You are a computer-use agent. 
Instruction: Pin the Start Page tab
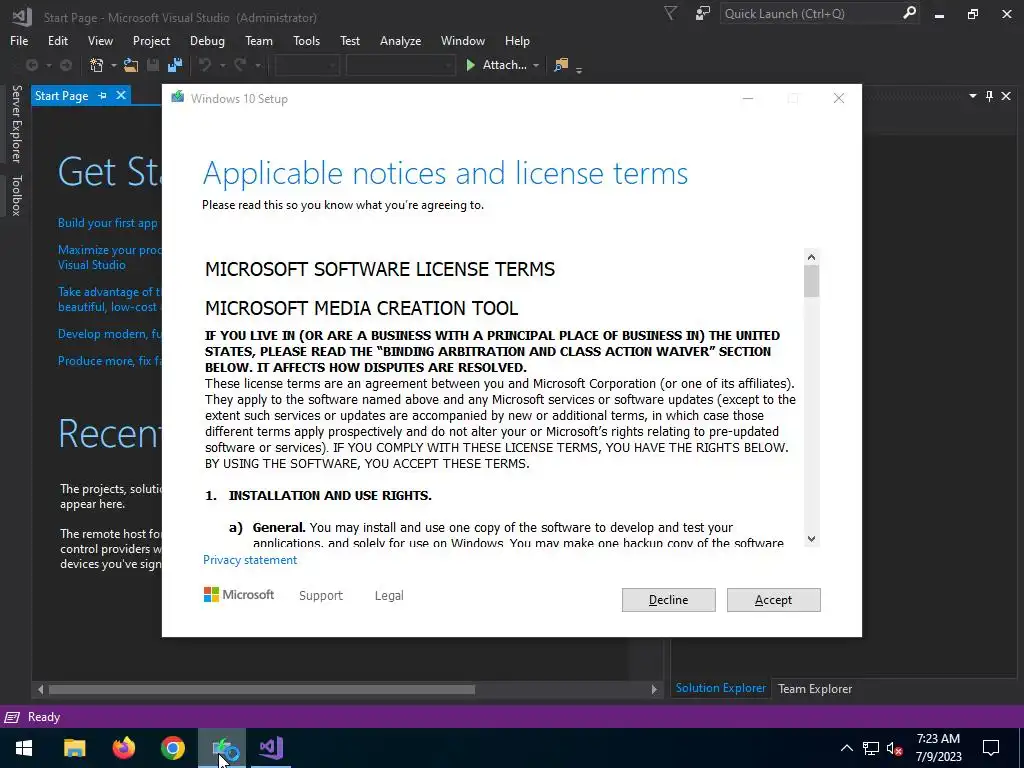(103, 95)
